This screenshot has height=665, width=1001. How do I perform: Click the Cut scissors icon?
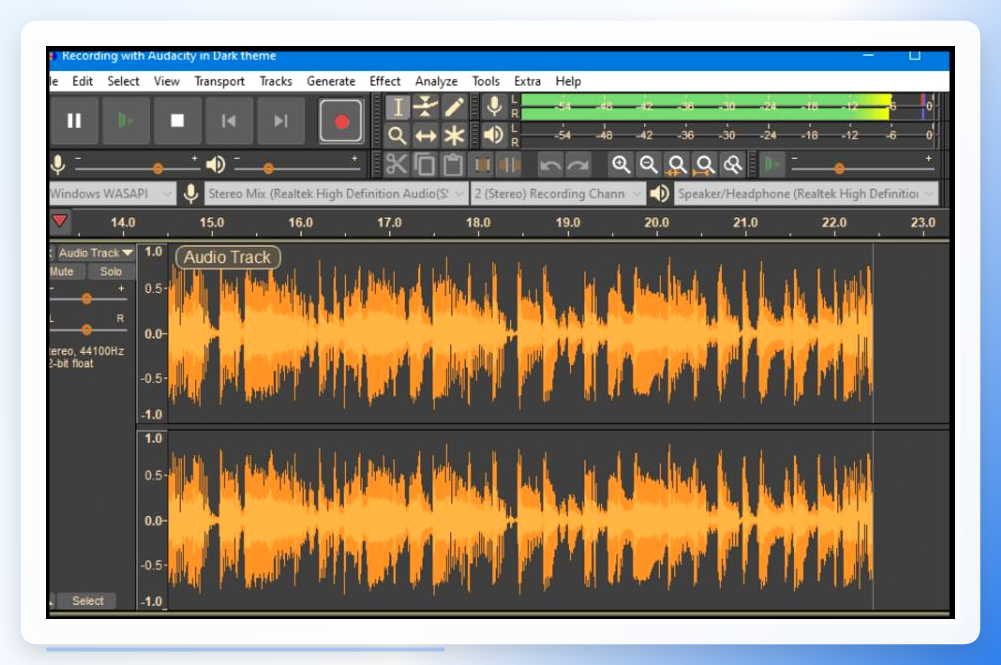396,165
